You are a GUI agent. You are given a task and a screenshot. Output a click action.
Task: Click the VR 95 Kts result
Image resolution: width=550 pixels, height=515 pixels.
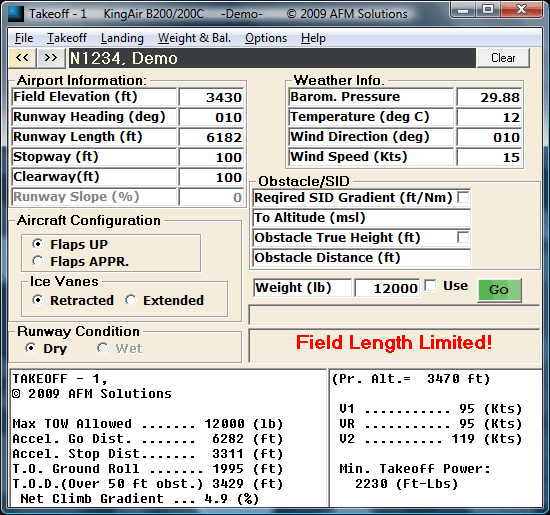(x=431, y=424)
